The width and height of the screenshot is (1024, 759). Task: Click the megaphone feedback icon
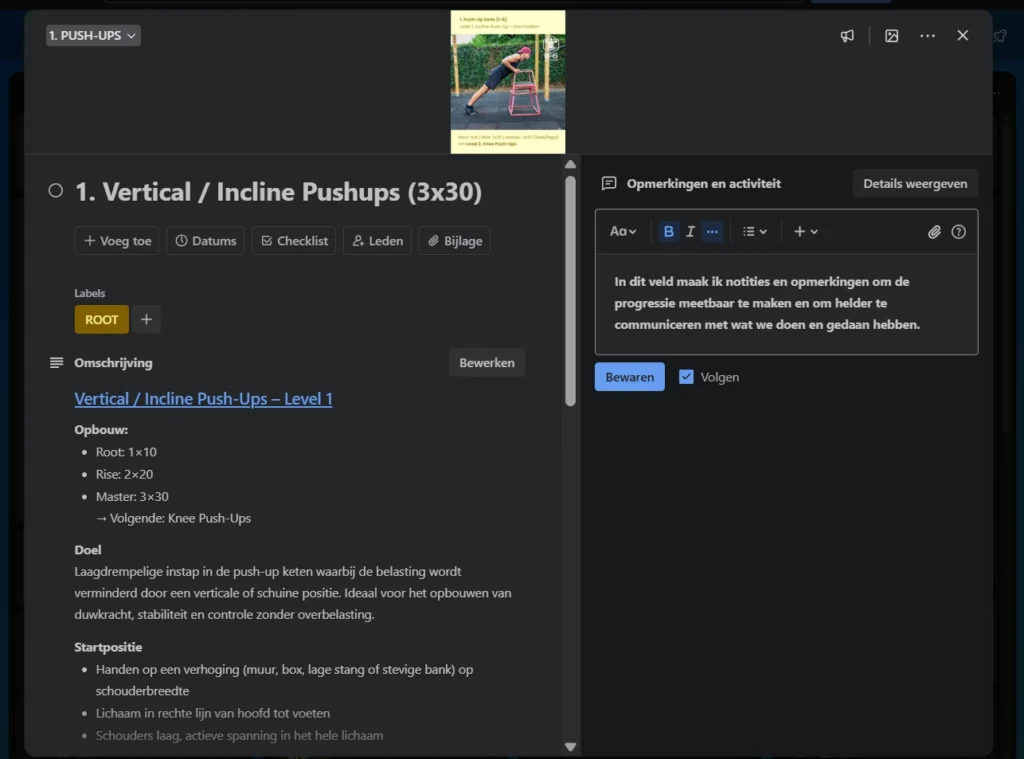[x=847, y=36]
